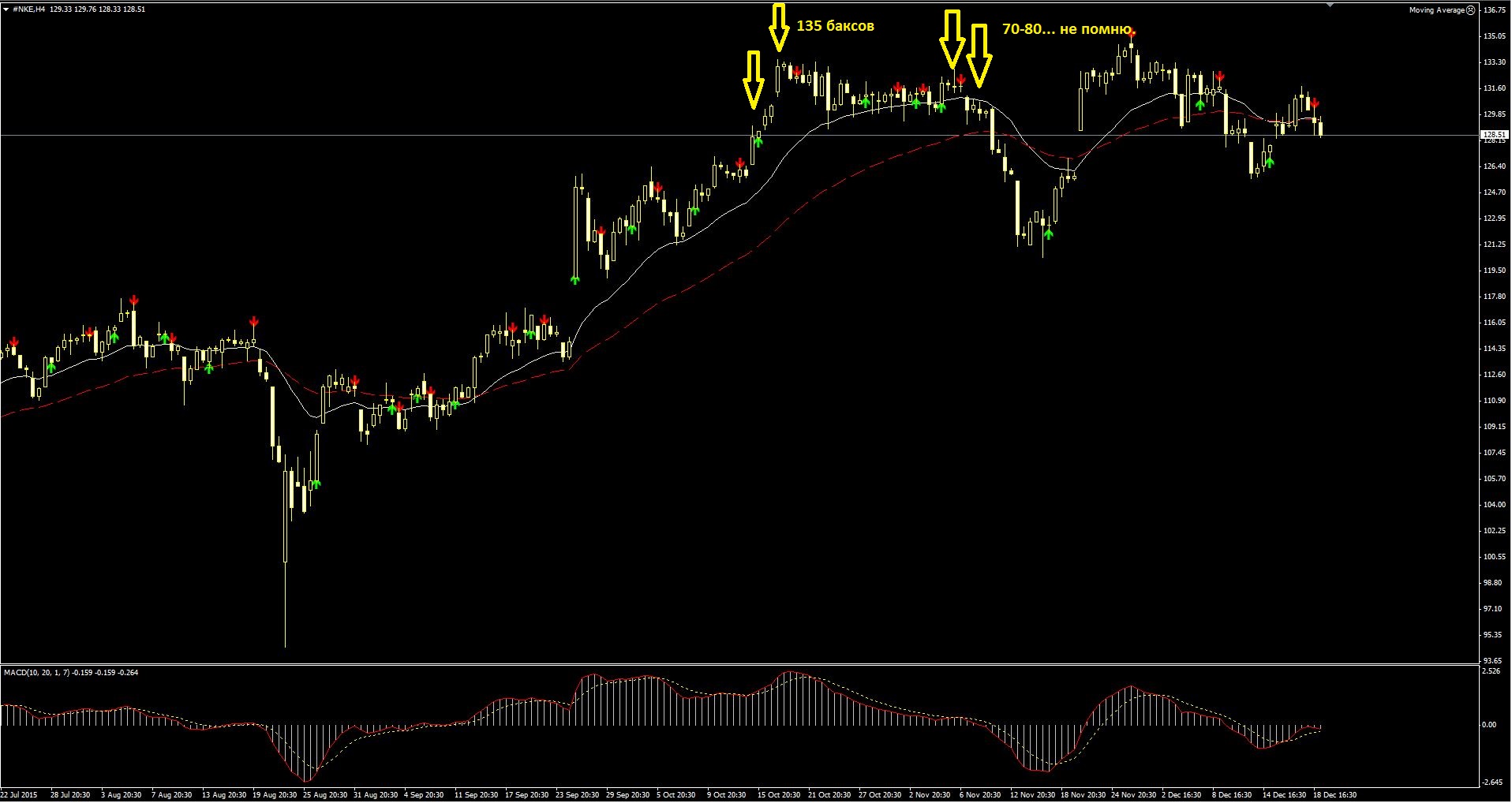Click the 109.15 price scale label
Viewport: 1512px width, 803px height.
1495,427
